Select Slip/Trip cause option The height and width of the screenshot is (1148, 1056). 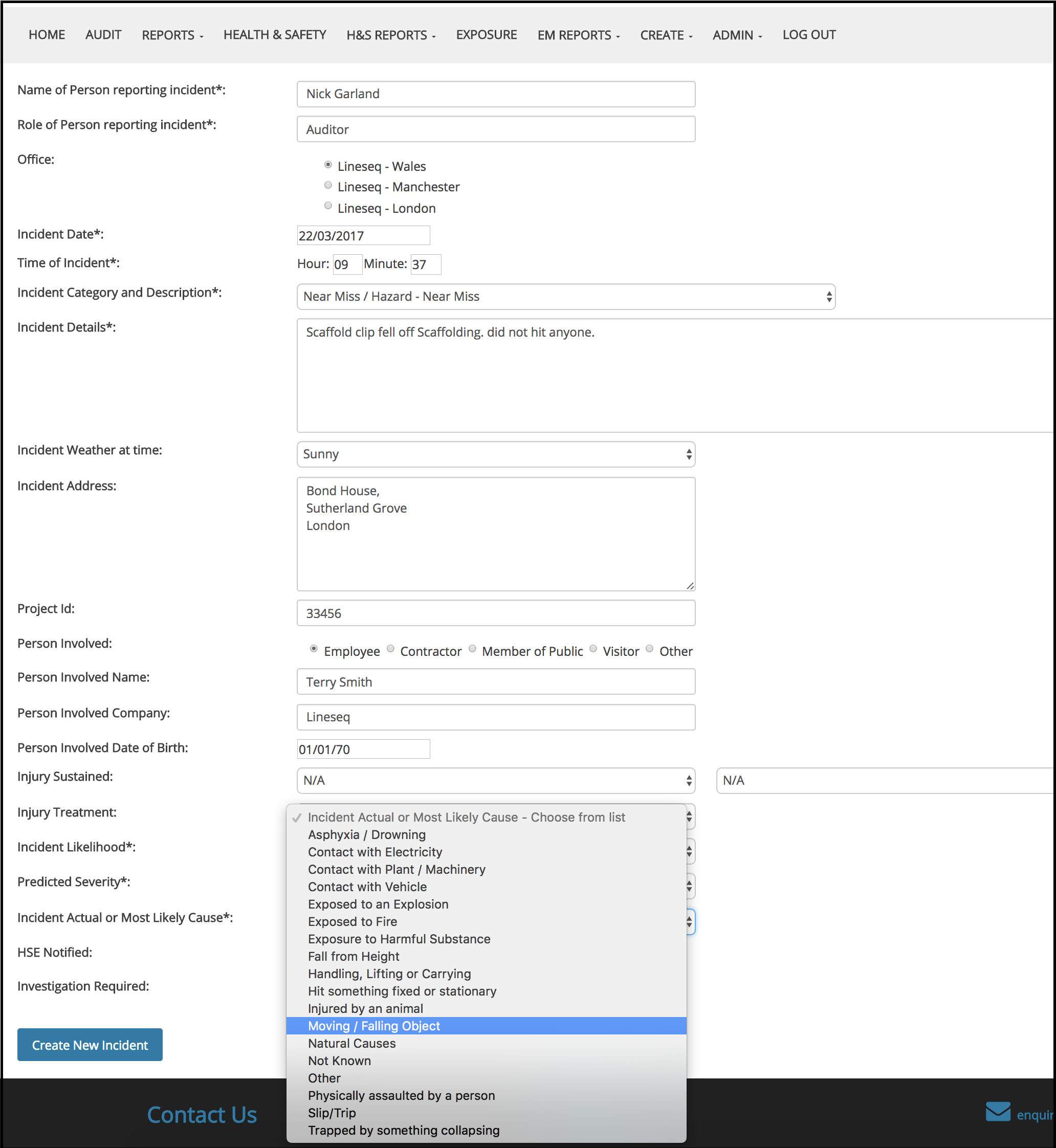click(x=332, y=1113)
